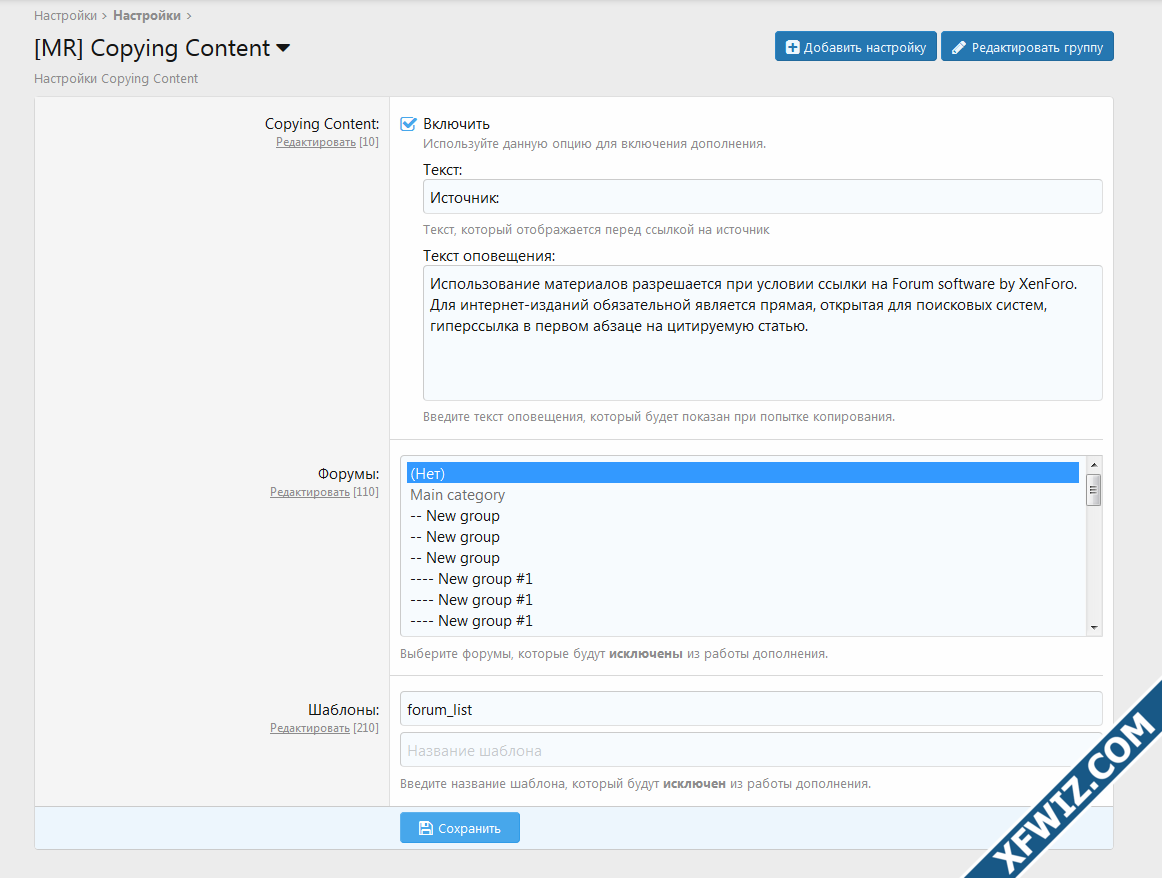Click into the Текст оповещения textarea

[x=763, y=333]
